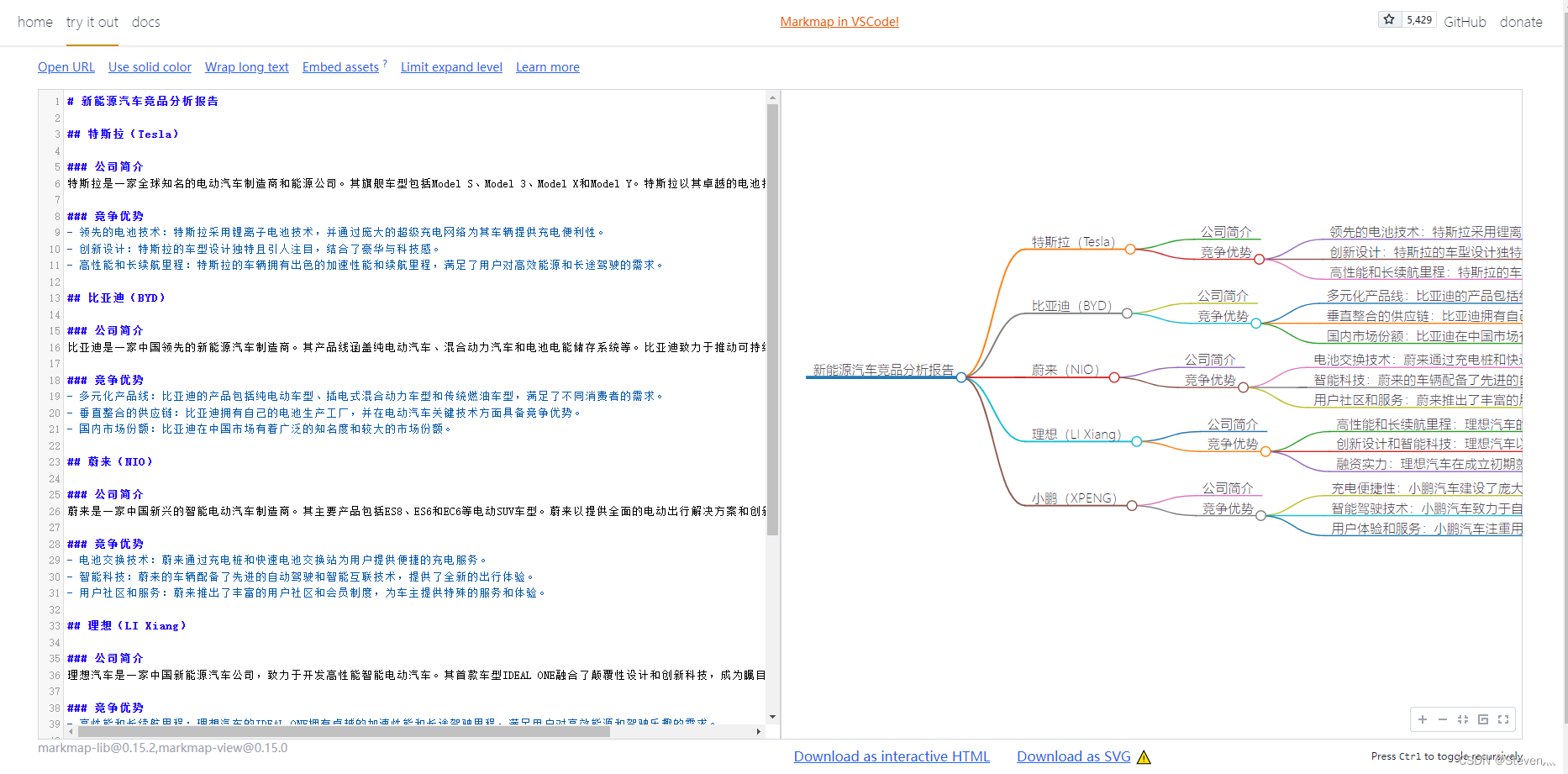Image resolution: width=1568 pixels, height=774 pixels.
Task: Collapse the 特斯拉 (Tesla) node circle
Action: pos(1130,250)
